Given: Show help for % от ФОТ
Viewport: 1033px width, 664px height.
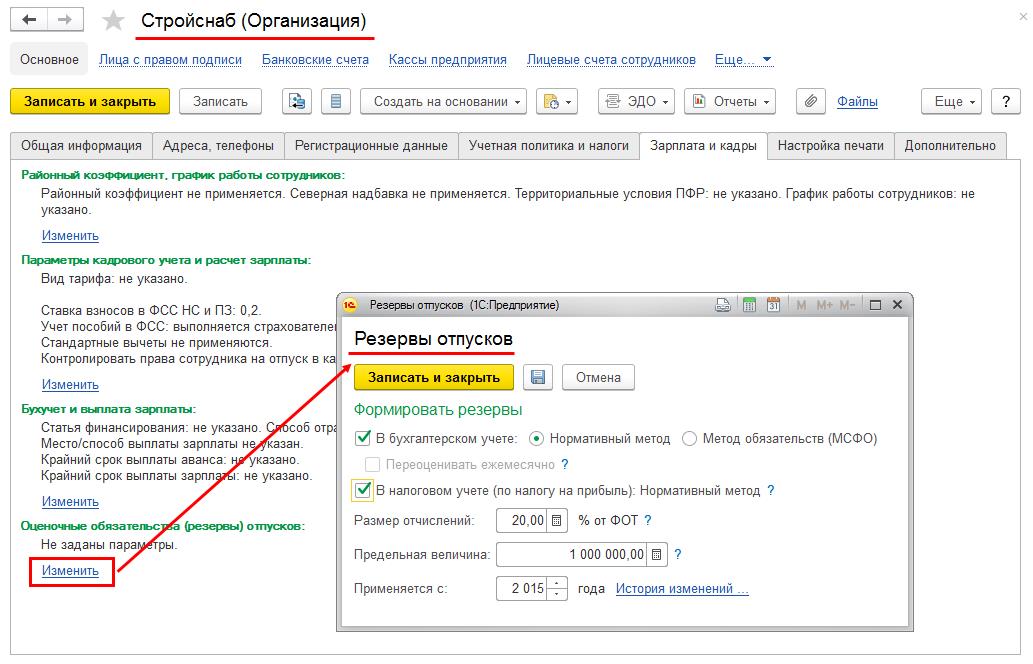Looking at the screenshot, I should (648, 520).
